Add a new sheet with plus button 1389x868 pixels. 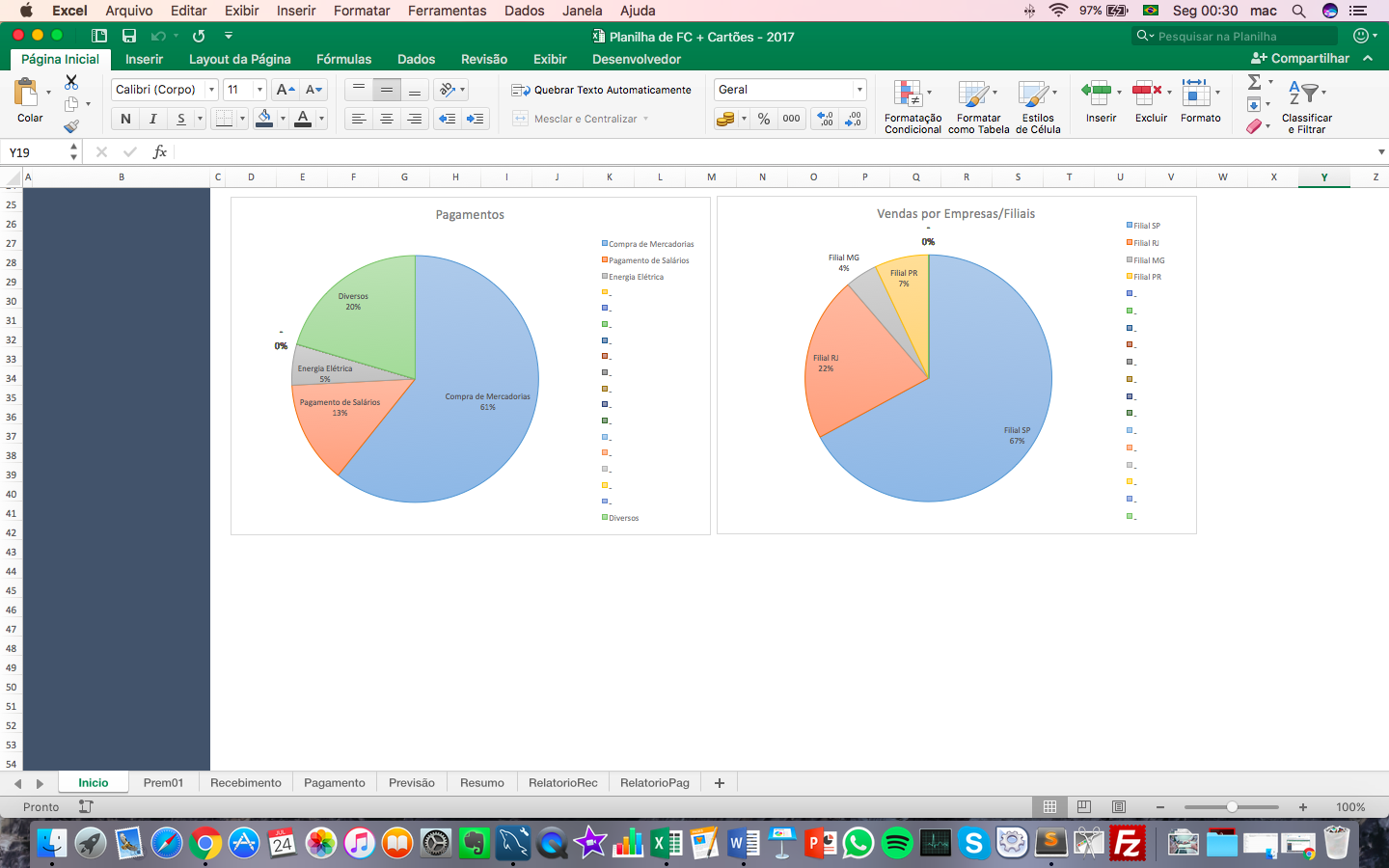(x=719, y=783)
